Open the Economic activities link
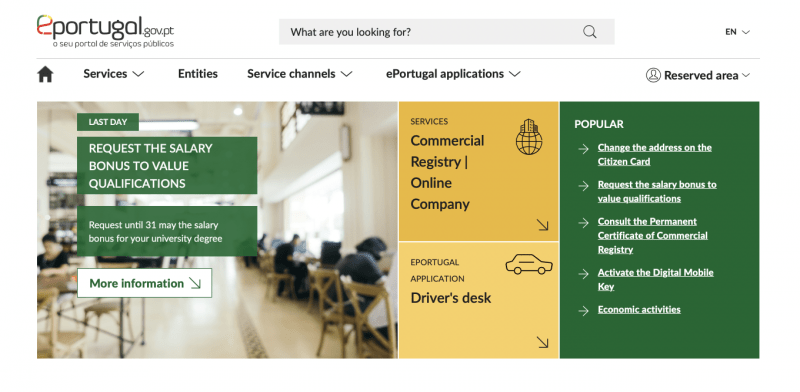Viewport: 800px width, 392px height. click(639, 309)
